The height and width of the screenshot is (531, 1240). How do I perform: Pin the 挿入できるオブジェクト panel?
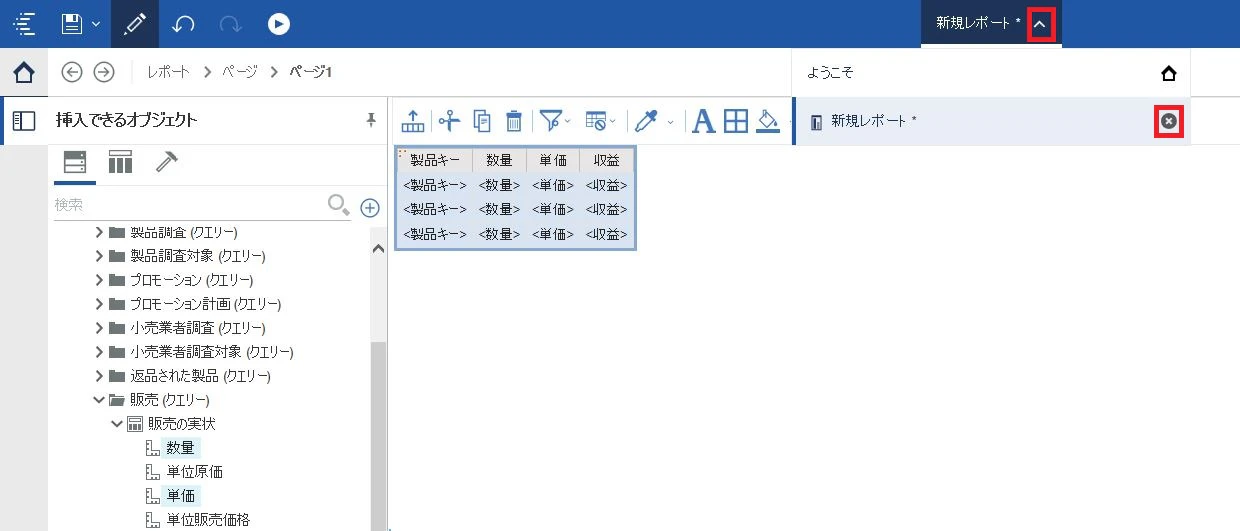(x=371, y=120)
